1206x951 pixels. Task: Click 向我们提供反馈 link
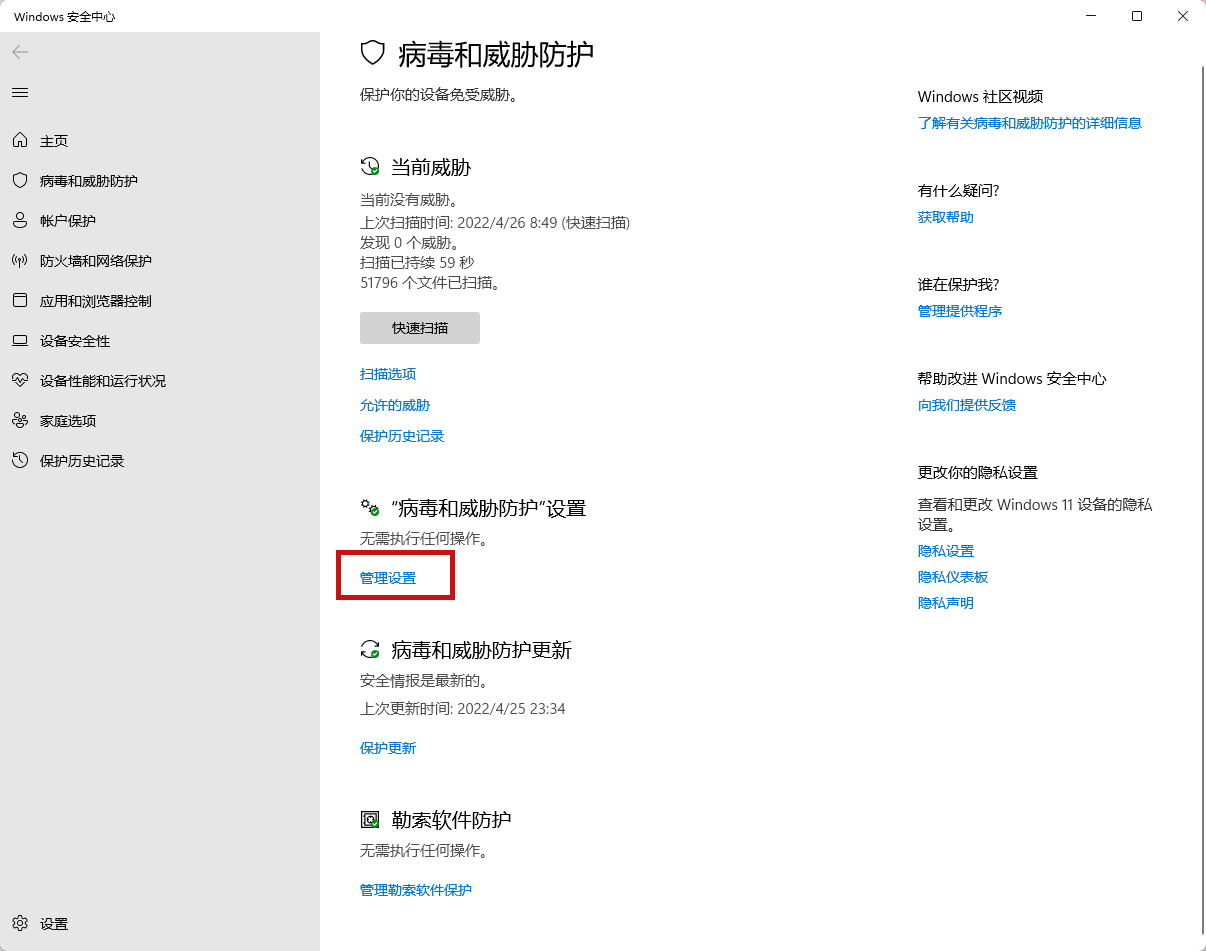tap(967, 405)
